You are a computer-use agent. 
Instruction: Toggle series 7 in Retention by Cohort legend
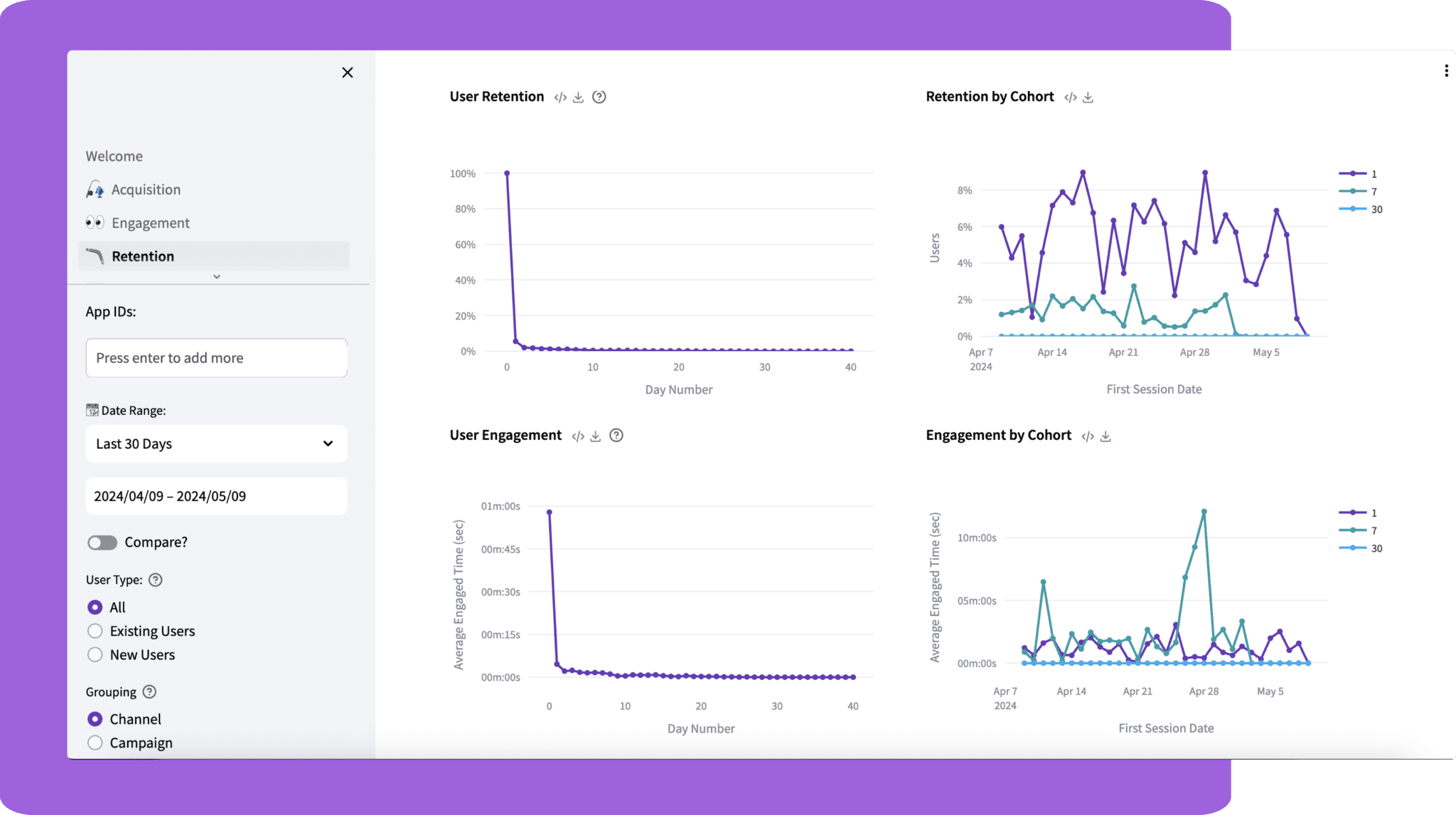[x=1359, y=192]
